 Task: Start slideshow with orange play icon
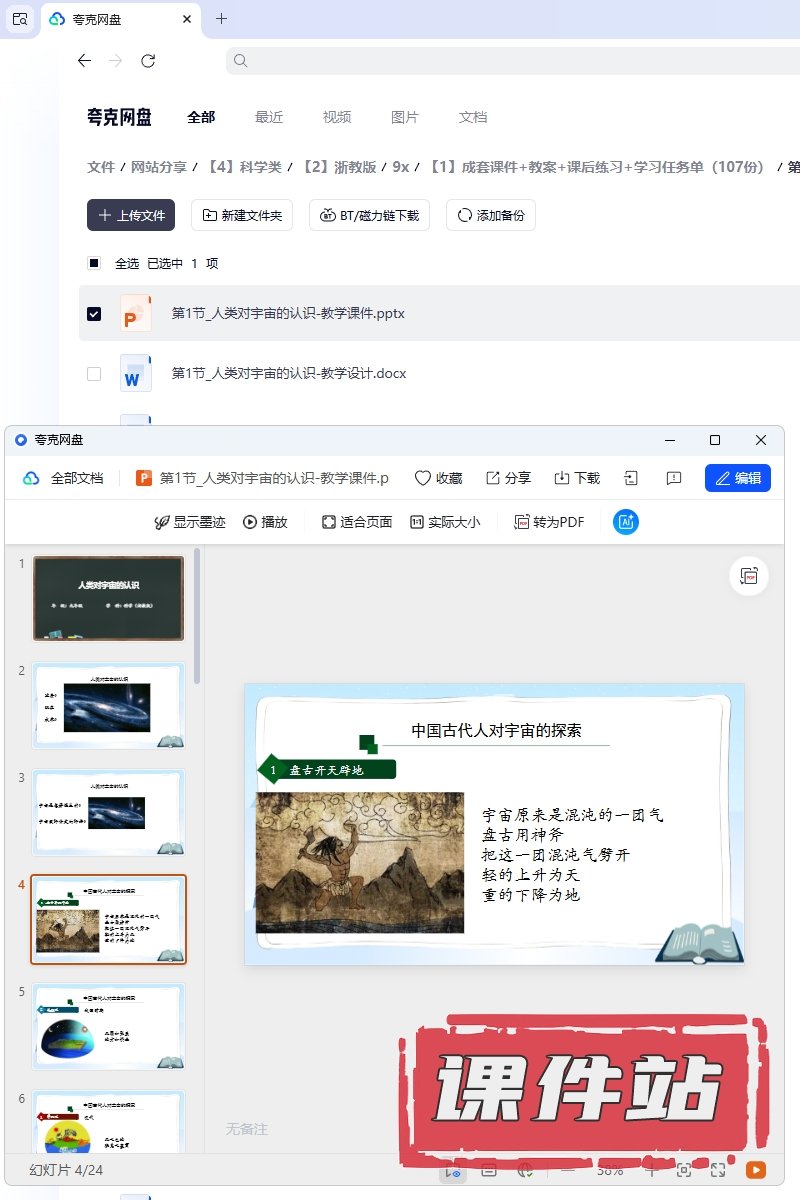point(756,1169)
